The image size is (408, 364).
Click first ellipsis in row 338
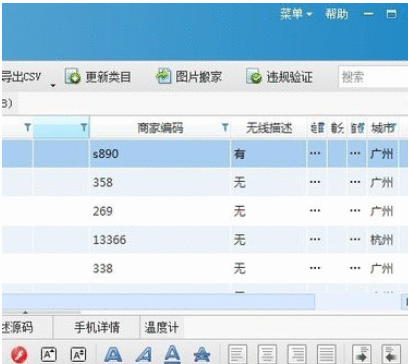[x=315, y=268]
